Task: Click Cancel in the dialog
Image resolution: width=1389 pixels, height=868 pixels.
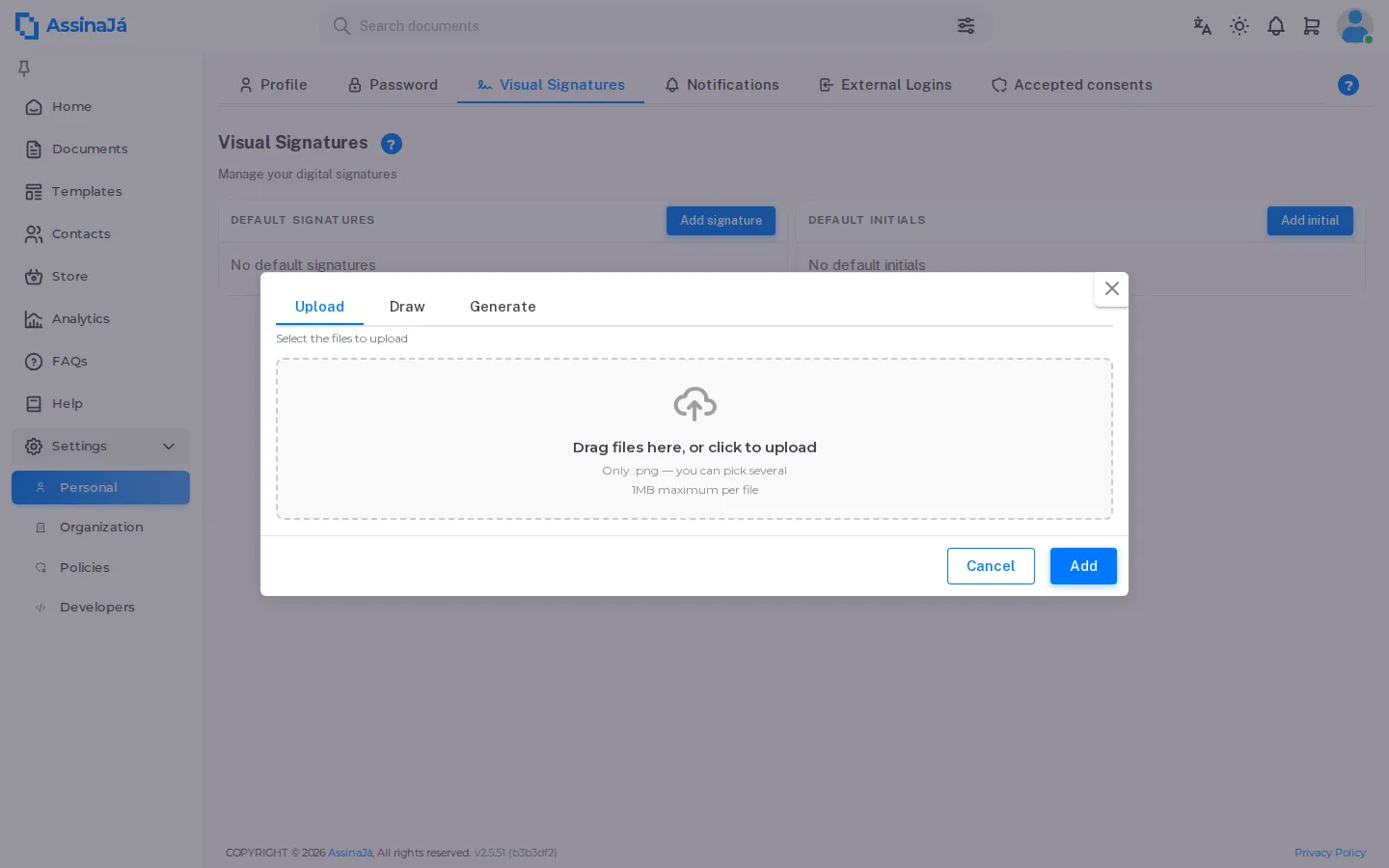Action: [991, 566]
